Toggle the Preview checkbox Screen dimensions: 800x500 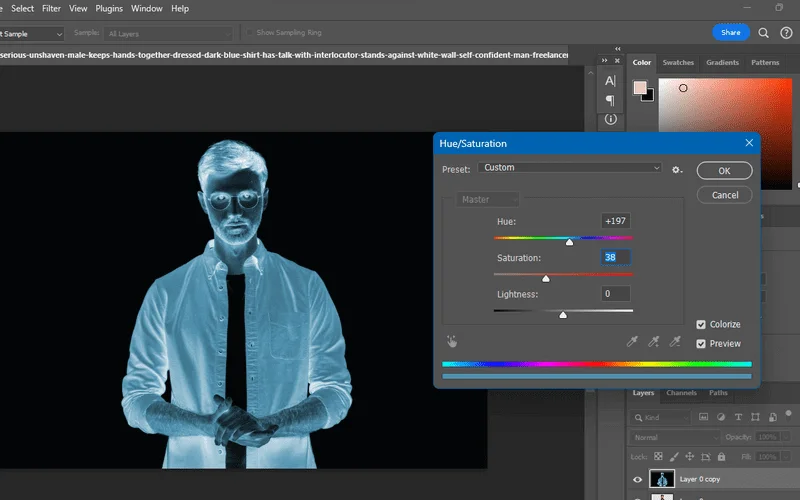pyautogui.click(x=701, y=344)
